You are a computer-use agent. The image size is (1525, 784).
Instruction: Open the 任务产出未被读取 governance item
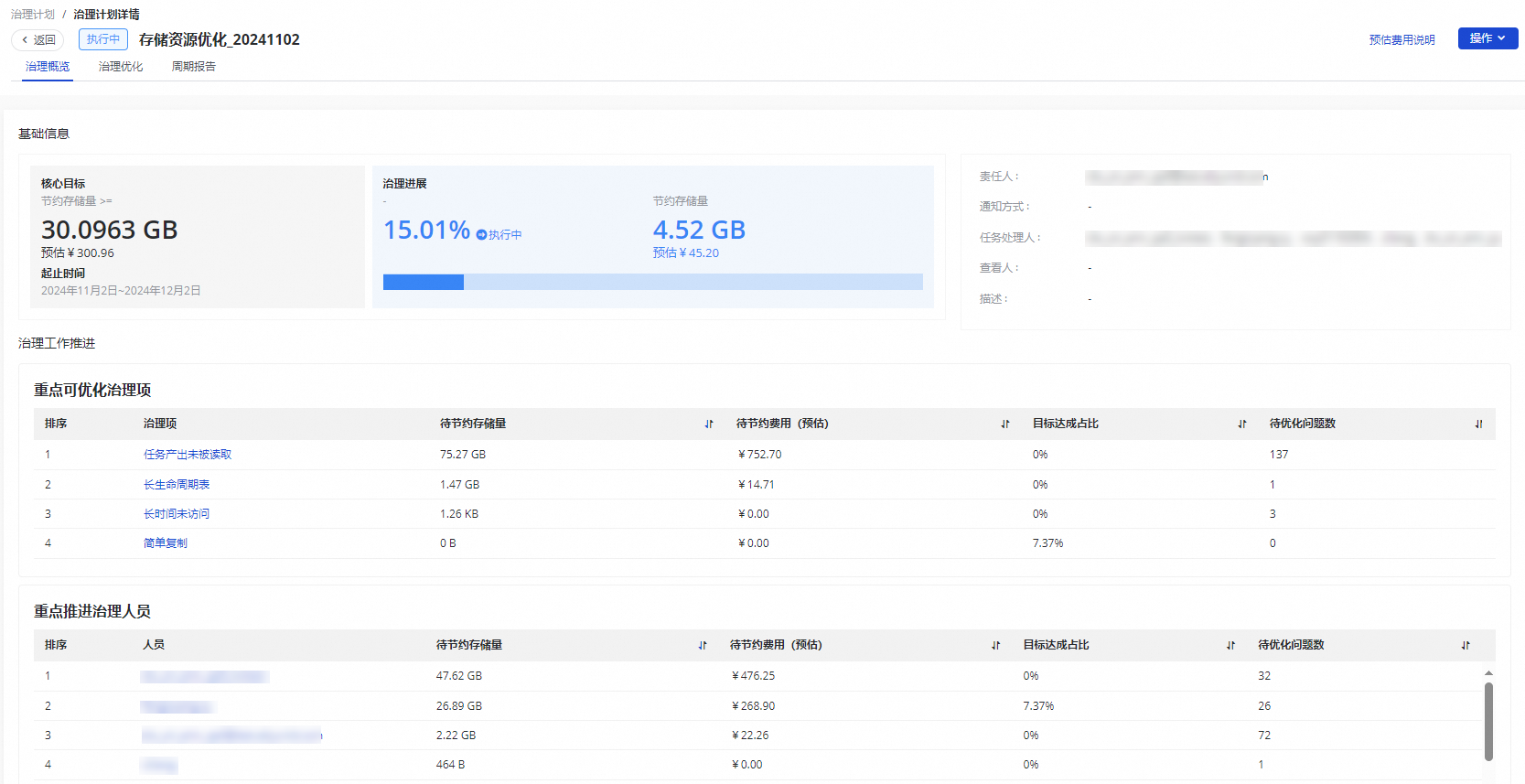click(188, 455)
